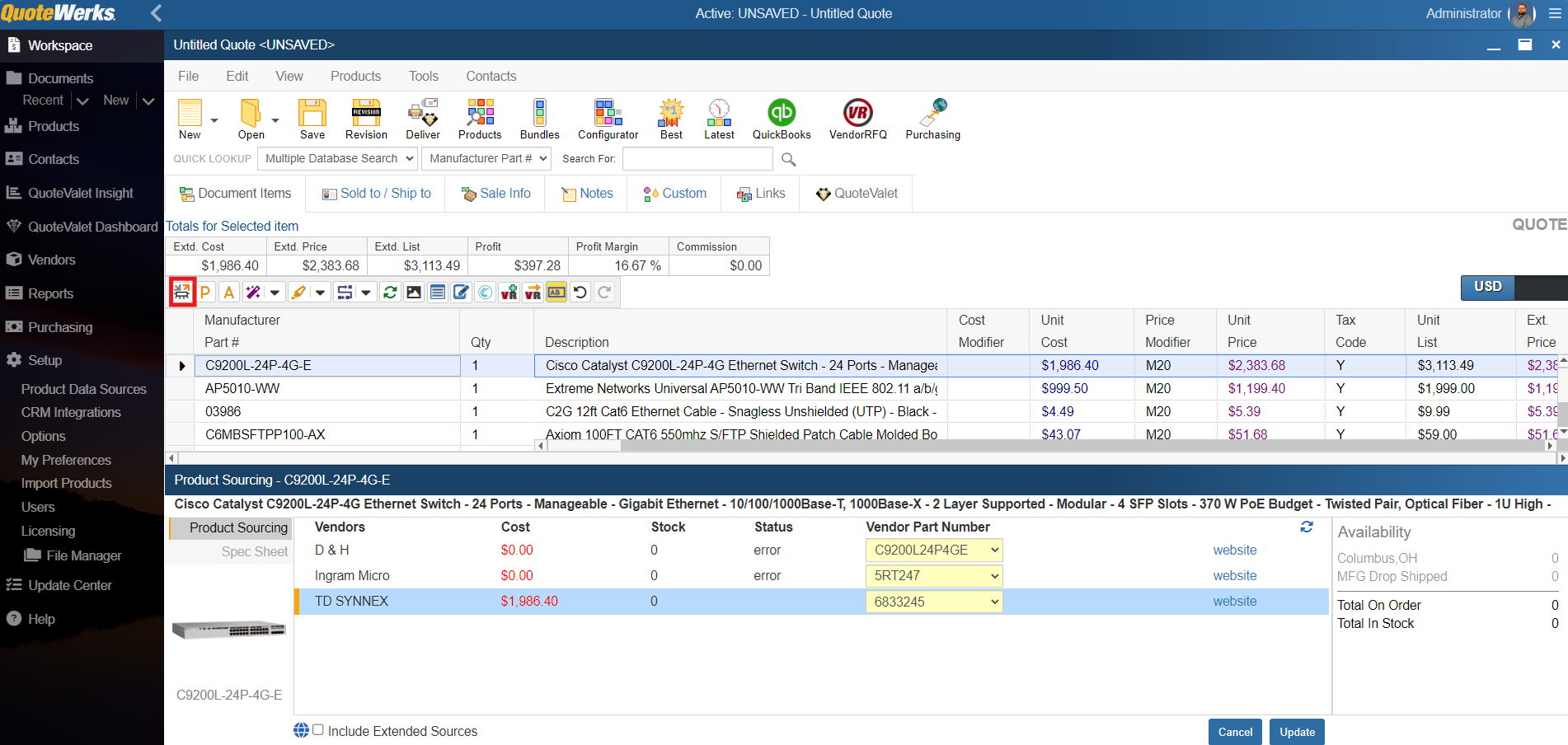This screenshot has width=1568, height=745.
Task: Open the Products menu
Action: [355, 76]
